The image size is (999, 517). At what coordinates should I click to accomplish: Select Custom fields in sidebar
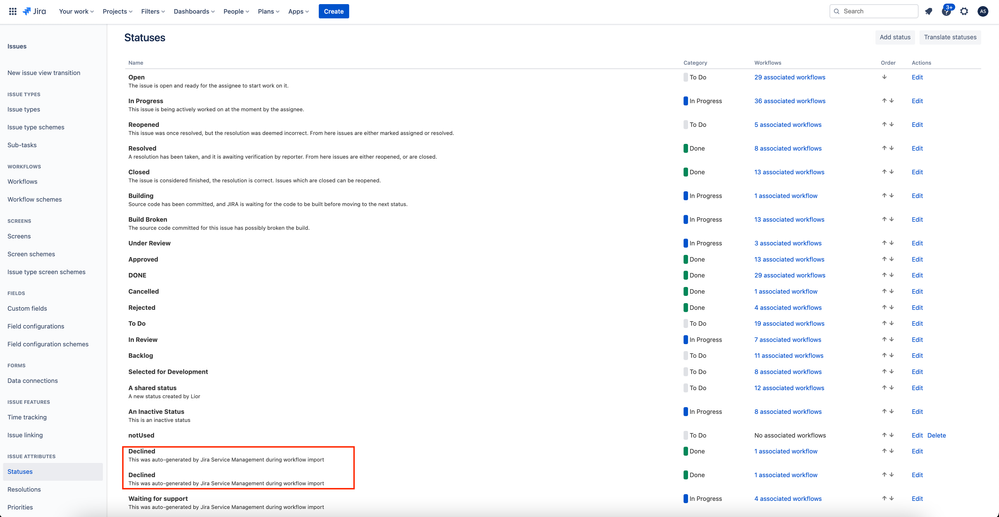tap(27, 309)
